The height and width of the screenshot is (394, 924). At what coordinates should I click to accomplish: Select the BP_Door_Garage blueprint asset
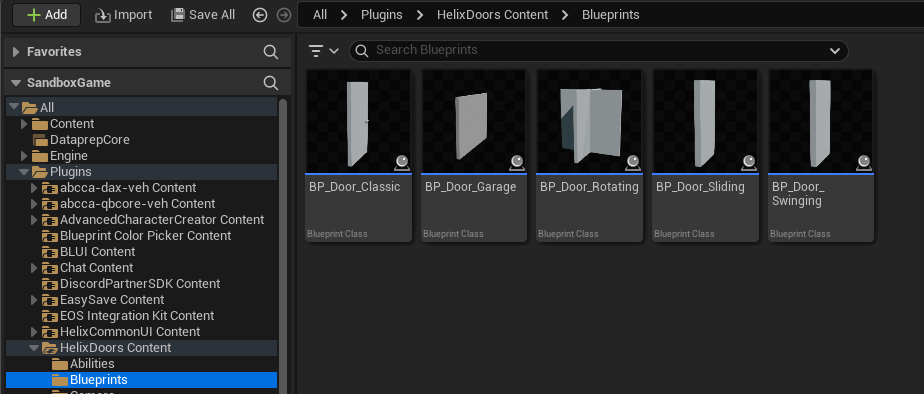tap(474, 155)
